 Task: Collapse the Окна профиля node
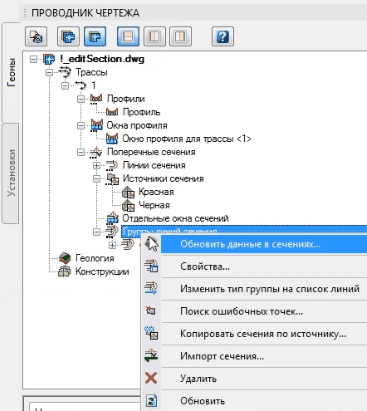81,126
